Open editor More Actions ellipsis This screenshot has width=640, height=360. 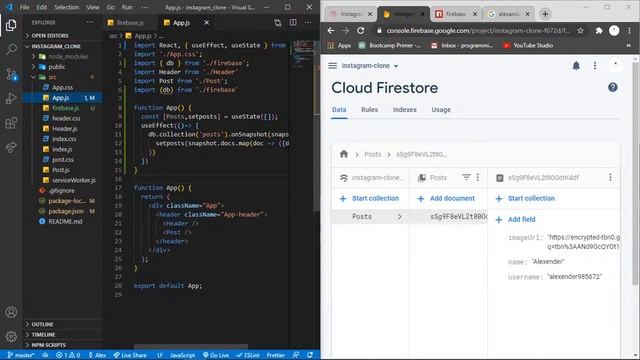[x=308, y=22]
